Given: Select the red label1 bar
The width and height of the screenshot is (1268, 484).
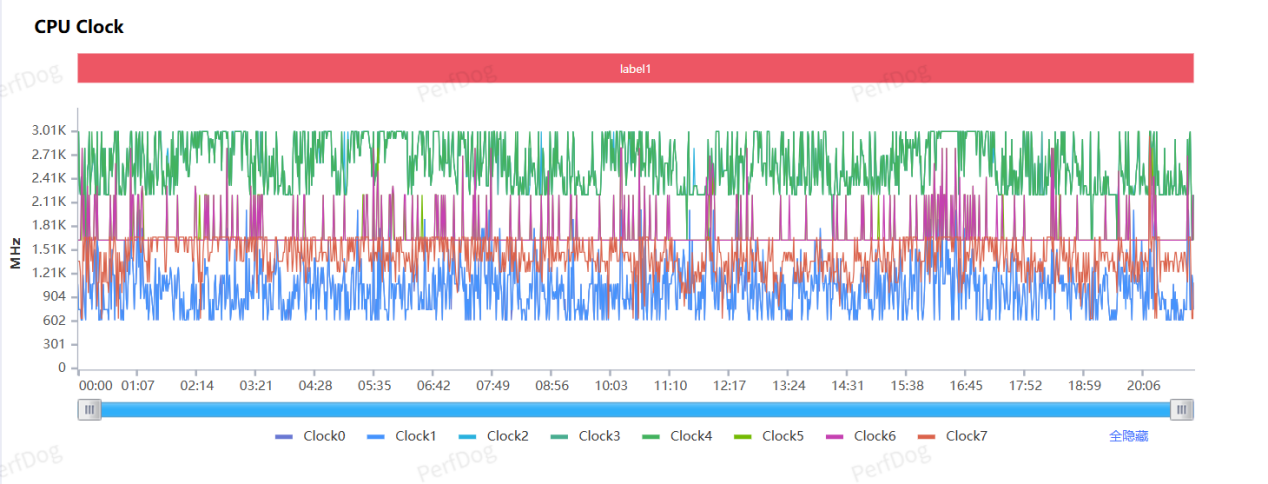Looking at the screenshot, I should coord(635,69).
